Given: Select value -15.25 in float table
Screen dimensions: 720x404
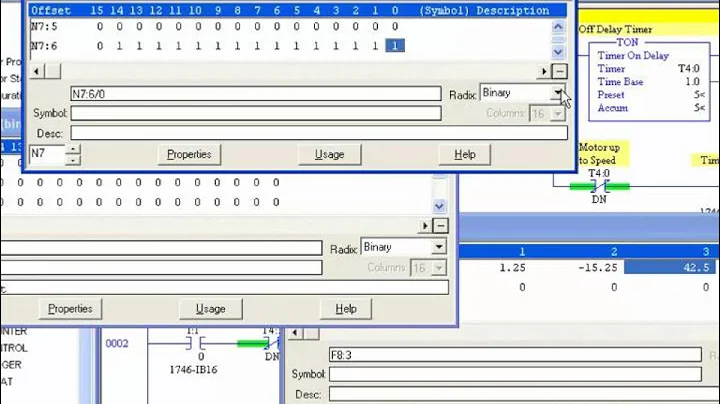Looking at the screenshot, I should click(x=597, y=268).
